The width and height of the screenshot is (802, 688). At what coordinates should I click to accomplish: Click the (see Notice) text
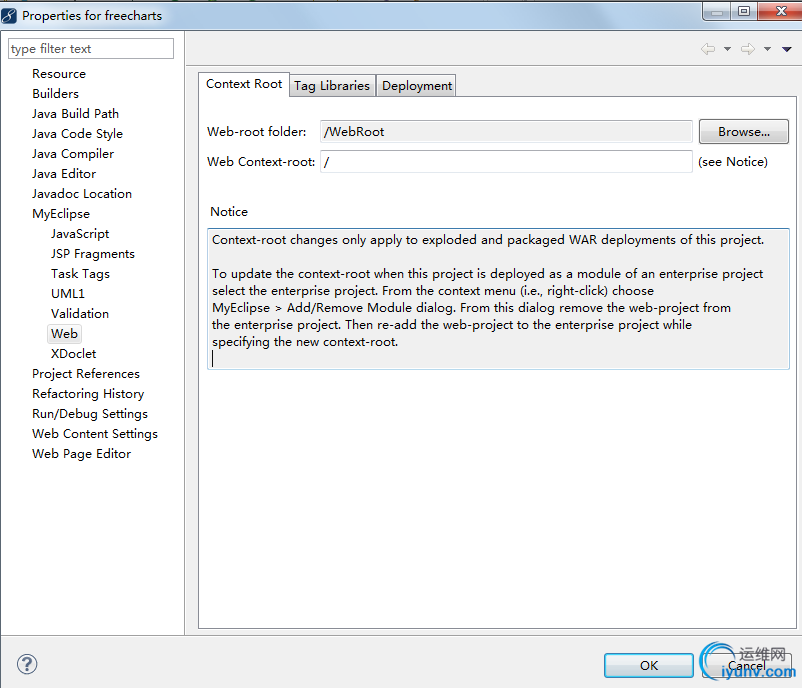click(x=732, y=162)
